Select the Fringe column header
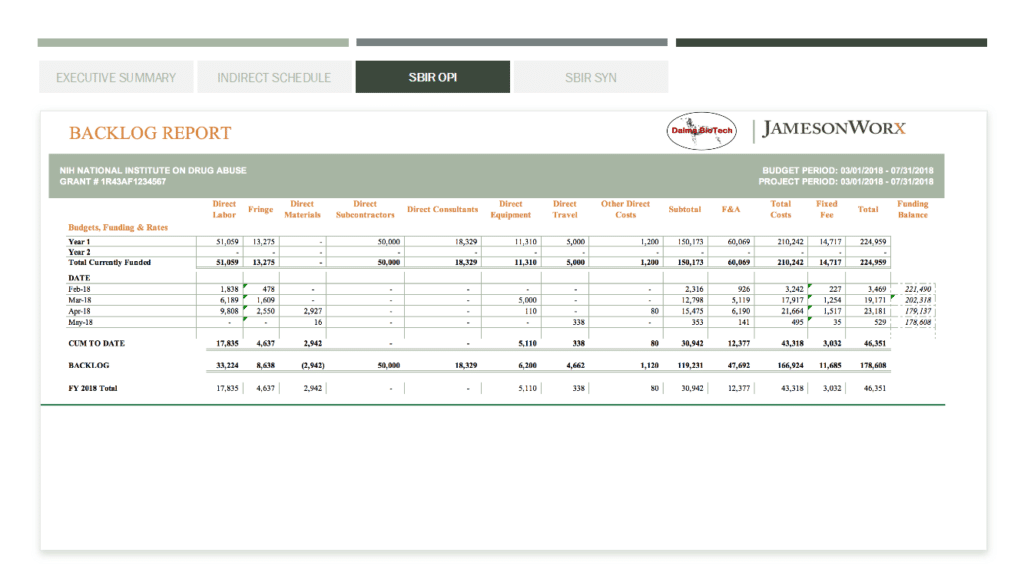This screenshot has width=1024, height=576. click(261, 209)
